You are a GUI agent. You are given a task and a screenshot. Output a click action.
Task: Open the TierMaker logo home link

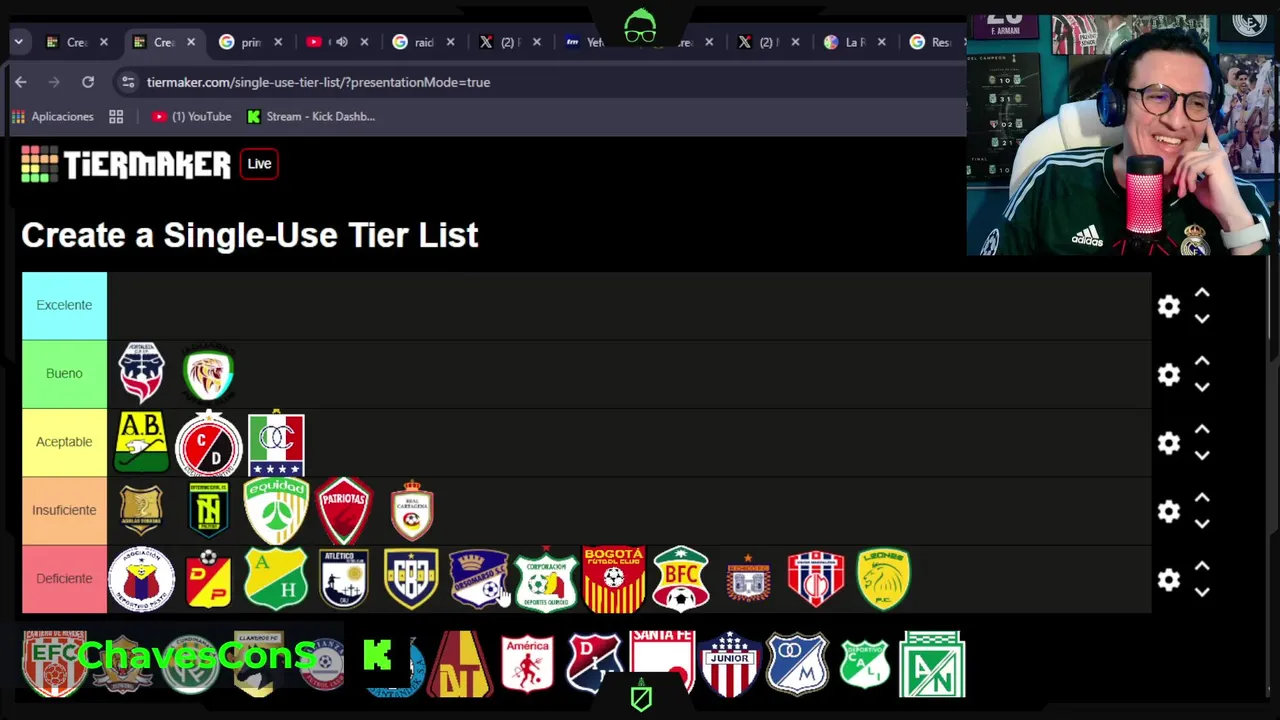coord(126,164)
